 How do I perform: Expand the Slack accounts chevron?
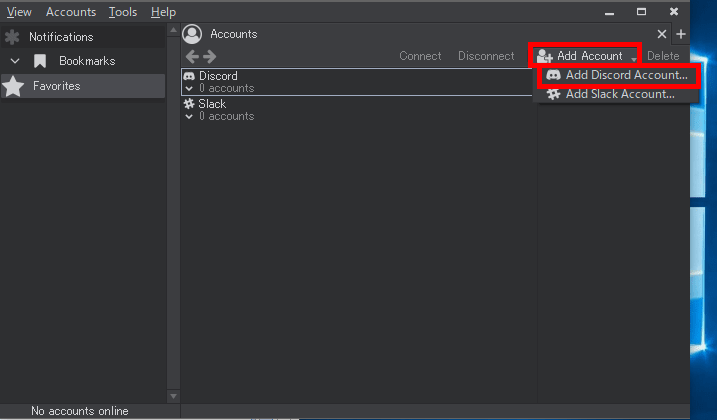tap(189, 117)
